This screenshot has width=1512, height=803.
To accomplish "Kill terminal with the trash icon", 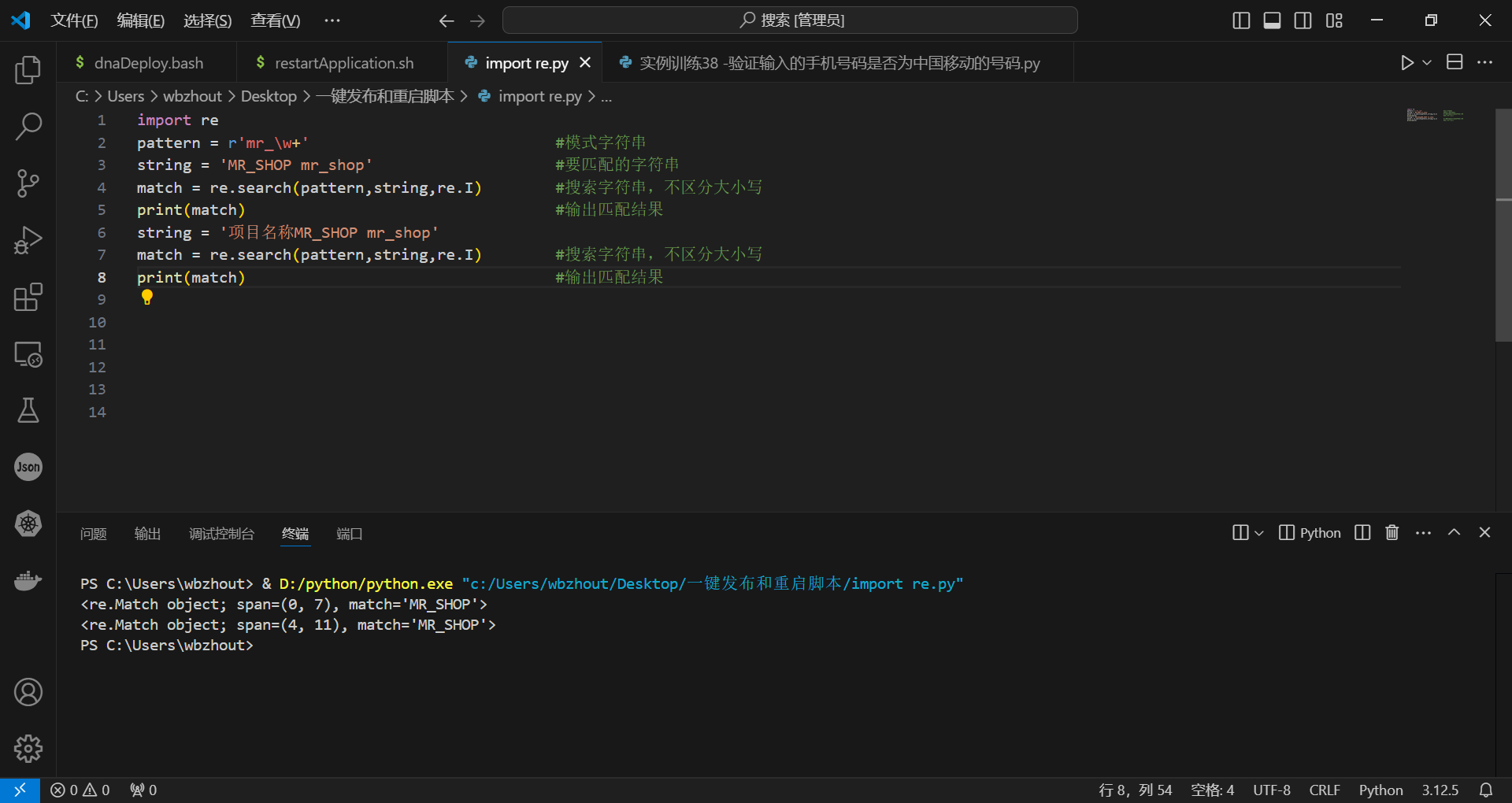I will click(x=1392, y=533).
